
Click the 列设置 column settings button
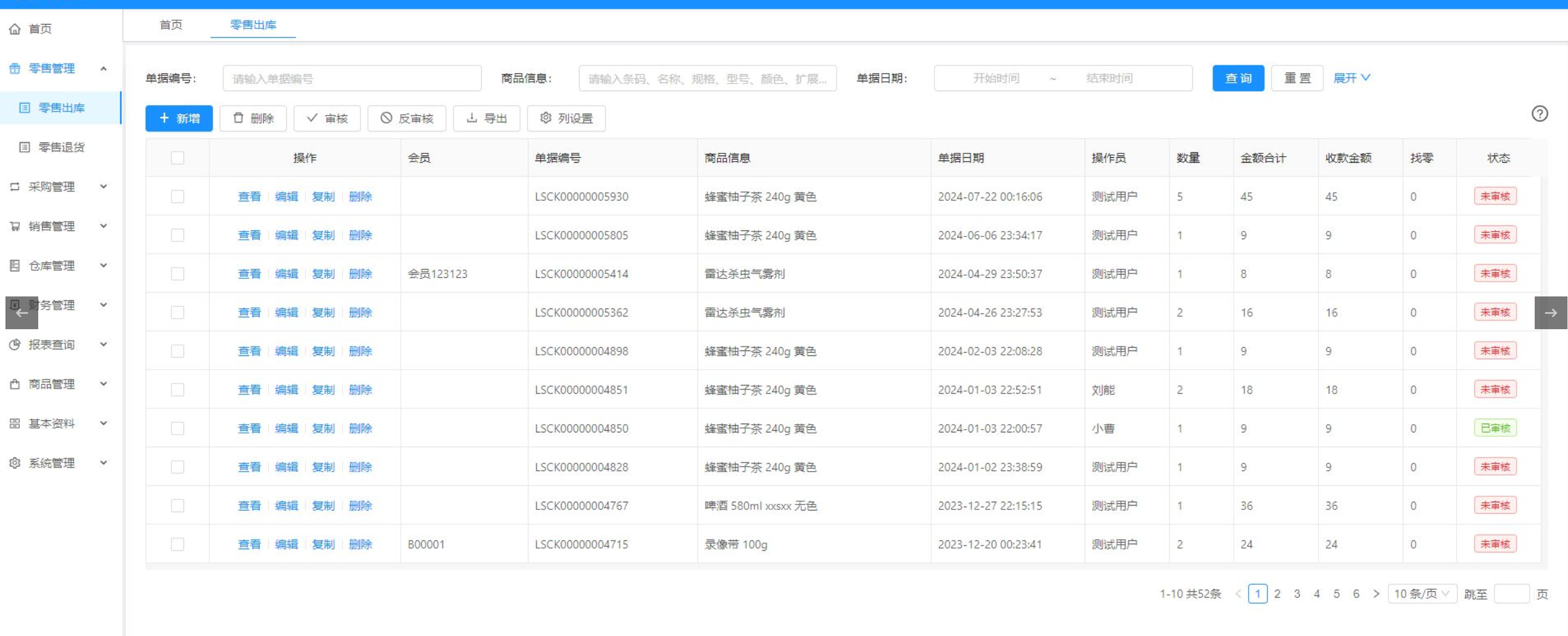pyautogui.click(x=566, y=118)
